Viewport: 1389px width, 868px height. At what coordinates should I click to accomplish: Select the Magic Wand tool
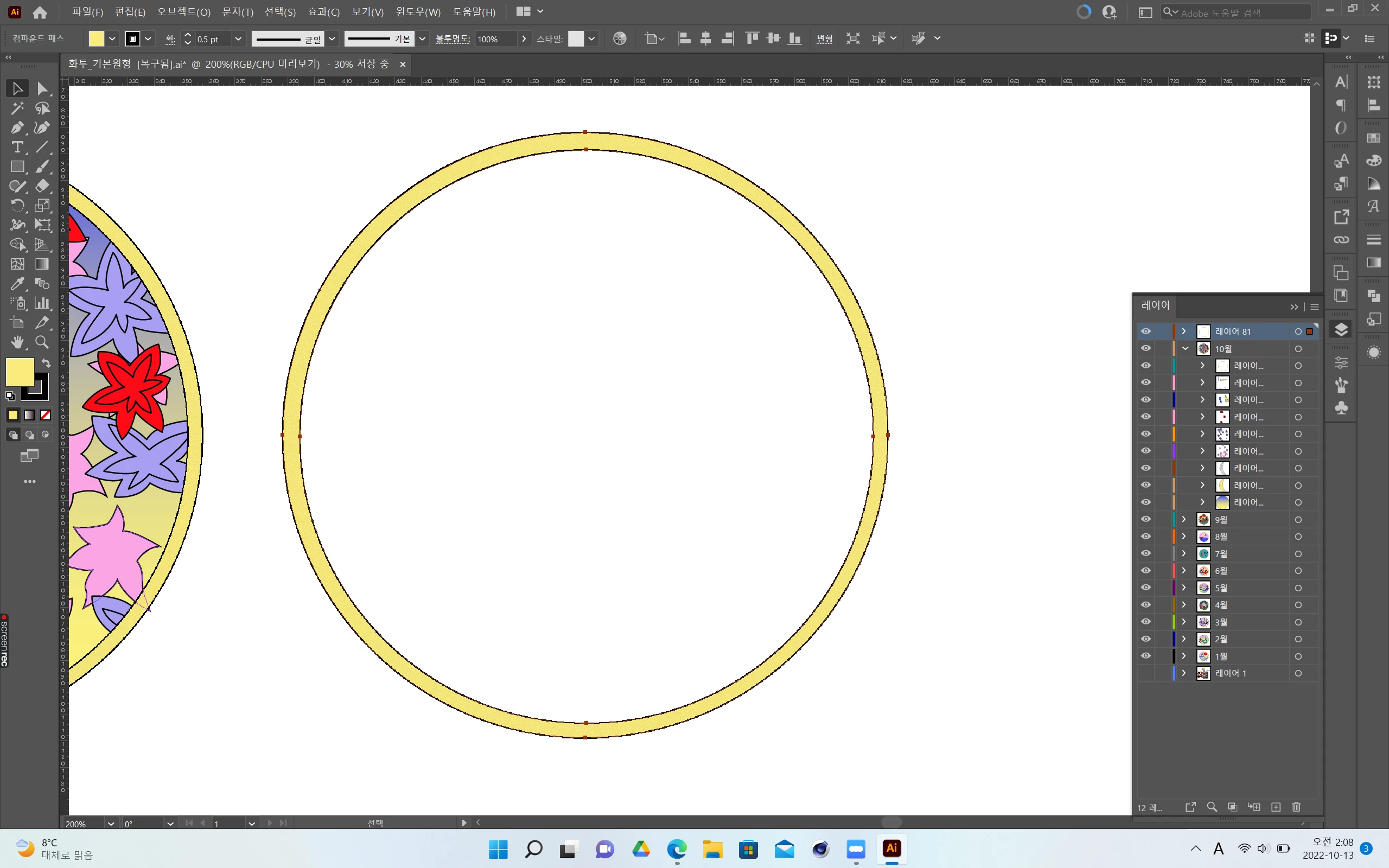point(17,108)
